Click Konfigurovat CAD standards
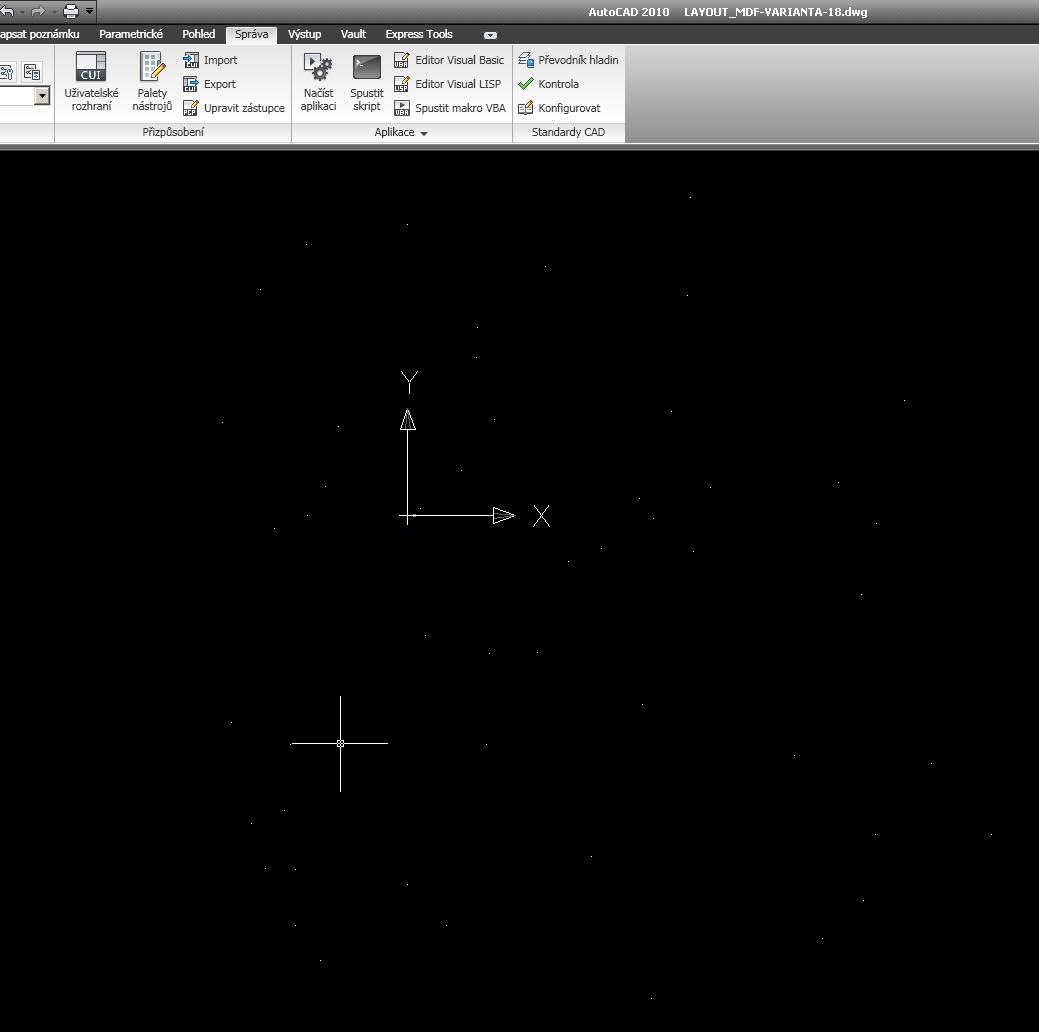This screenshot has height=1032, width=1039. 526,108
